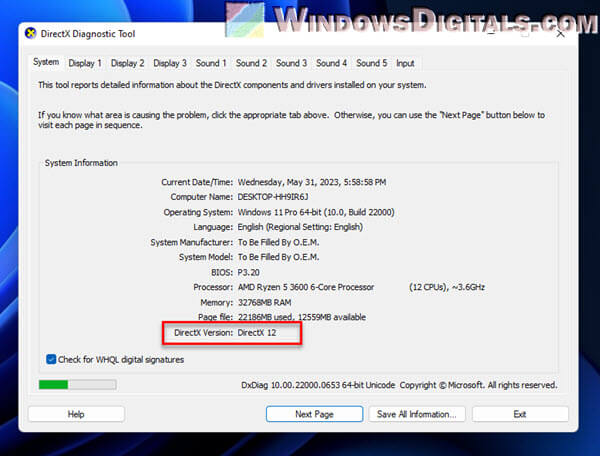Viewport: 600px width, 456px height.
Task: Click the Help button
Action: [76, 414]
